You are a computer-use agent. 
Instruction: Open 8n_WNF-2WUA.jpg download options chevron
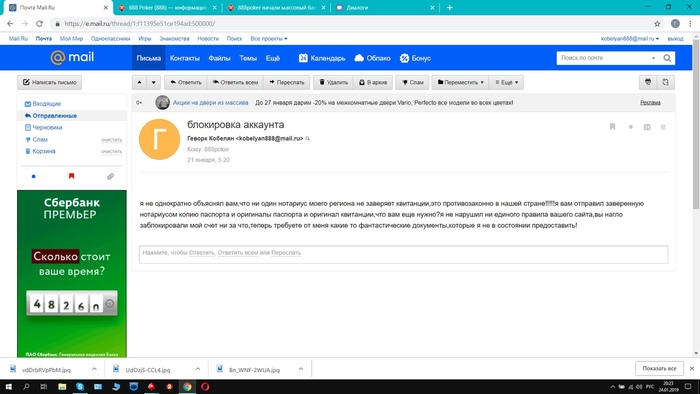click(x=301, y=369)
